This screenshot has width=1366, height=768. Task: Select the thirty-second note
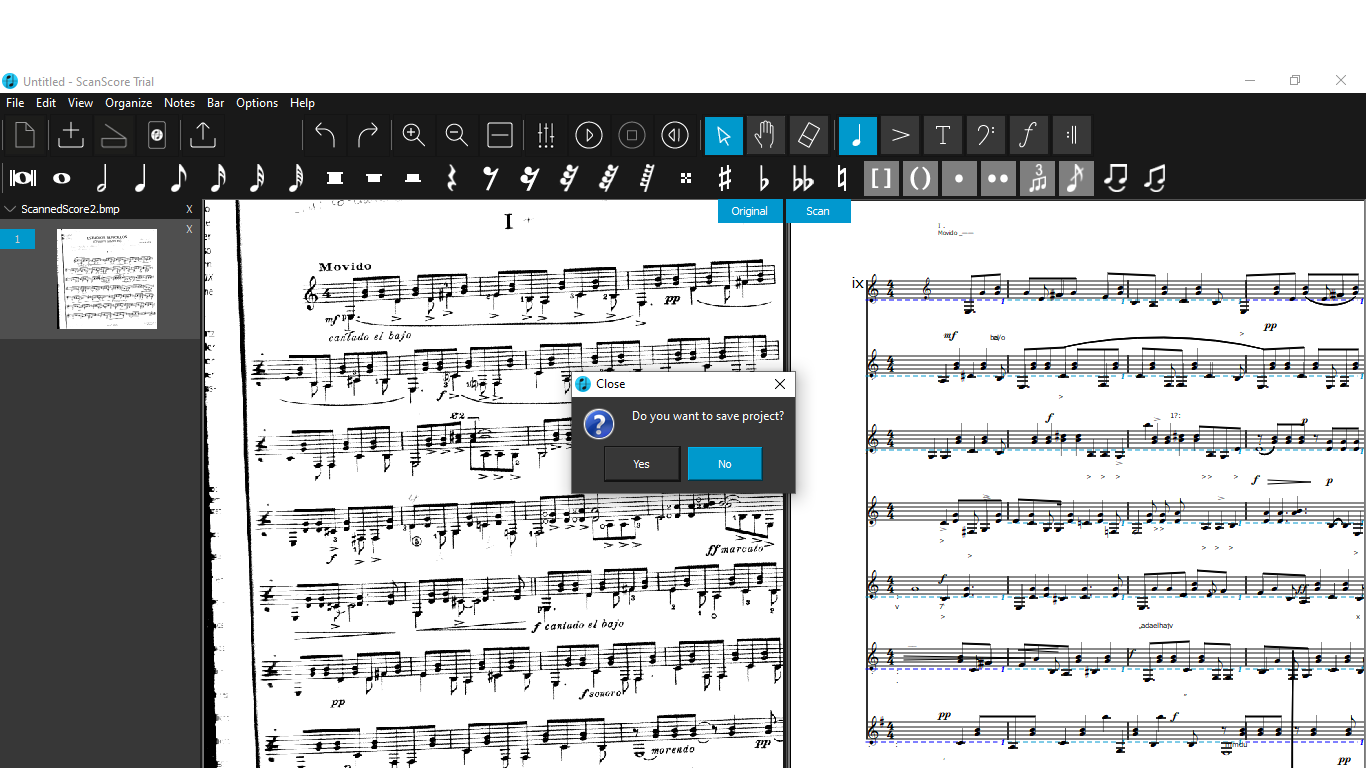click(x=257, y=178)
